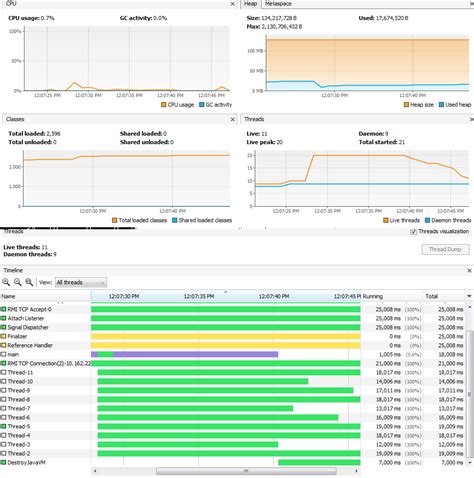This screenshot has height=478, width=474.
Task: Toggle the Used heap legend checkbox
Action: click(441, 105)
